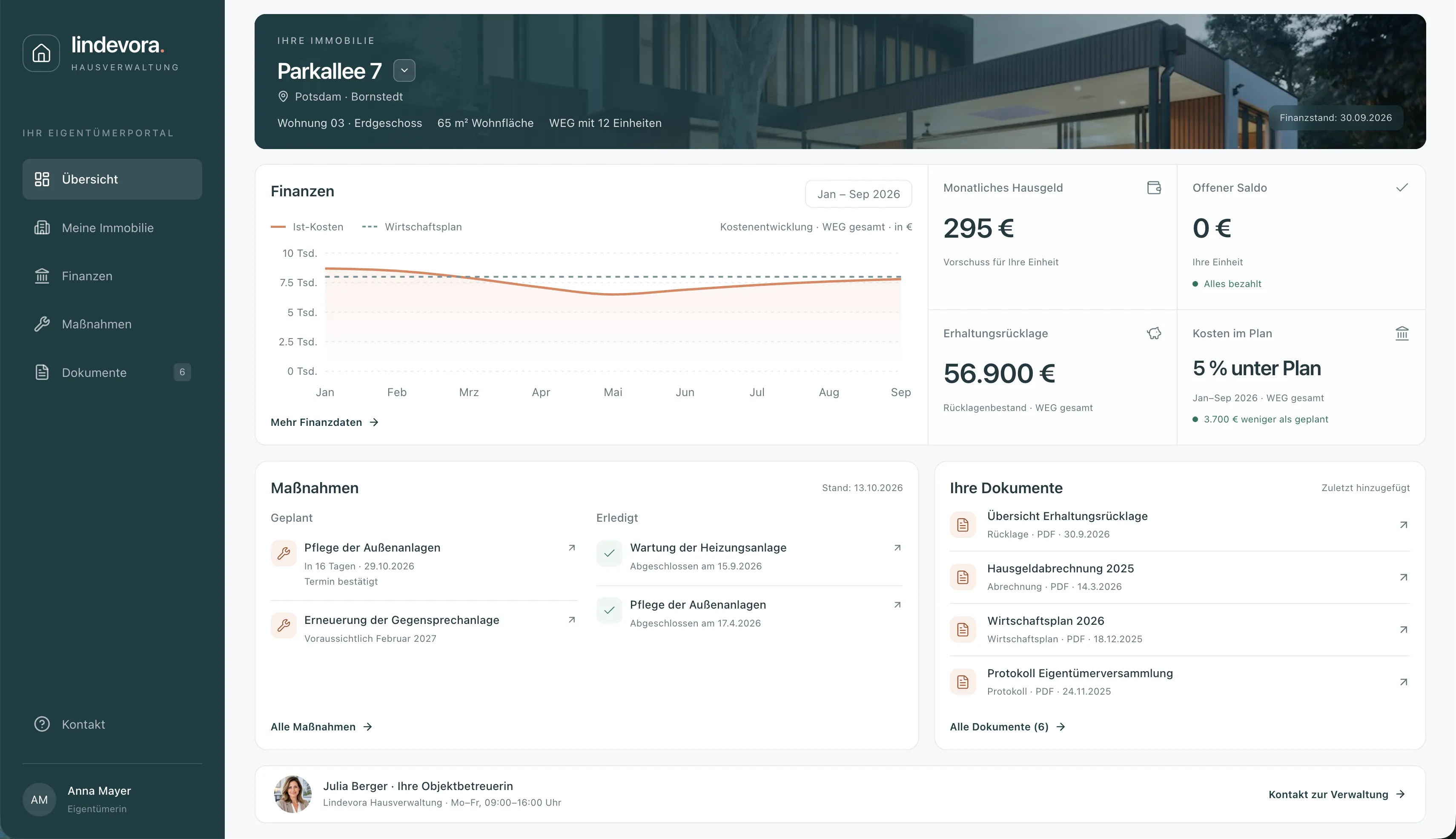Click the file icon beside Hausgeldabrechnung 2025
Image resolution: width=1456 pixels, height=839 pixels.
pyautogui.click(x=963, y=578)
